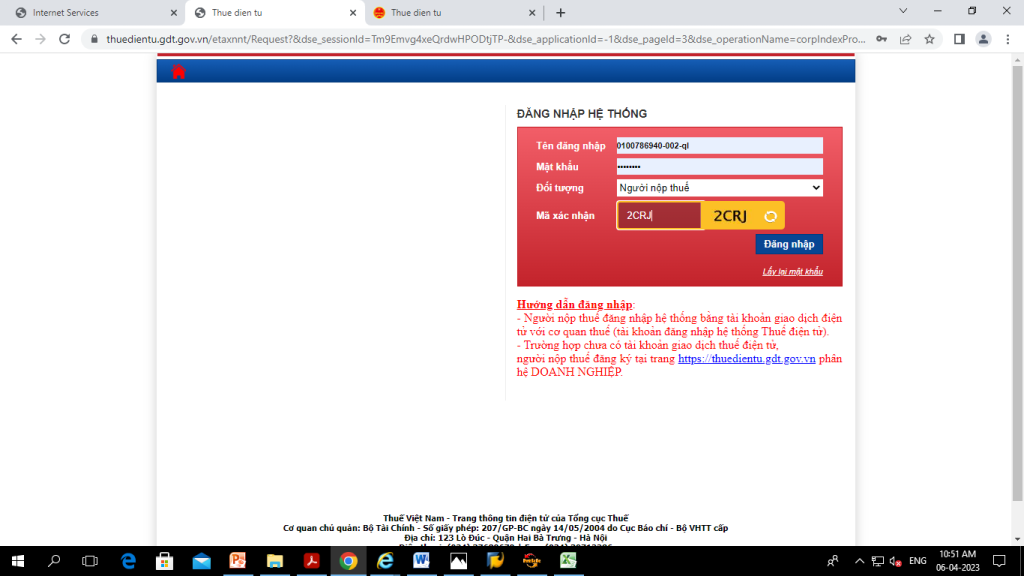This screenshot has height=576, width=1024.
Task: Open the Chrome profile avatar
Action: pyautogui.click(x=983, y=39)
